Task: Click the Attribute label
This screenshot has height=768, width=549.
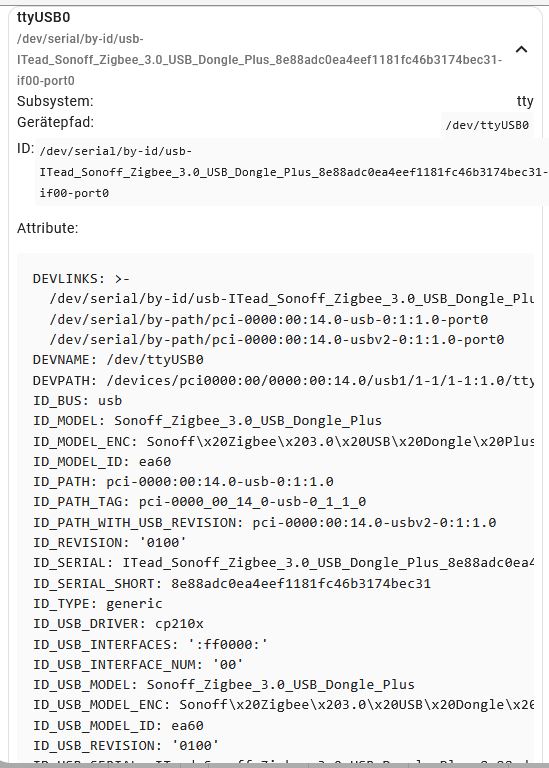Action: coord(48,228)
